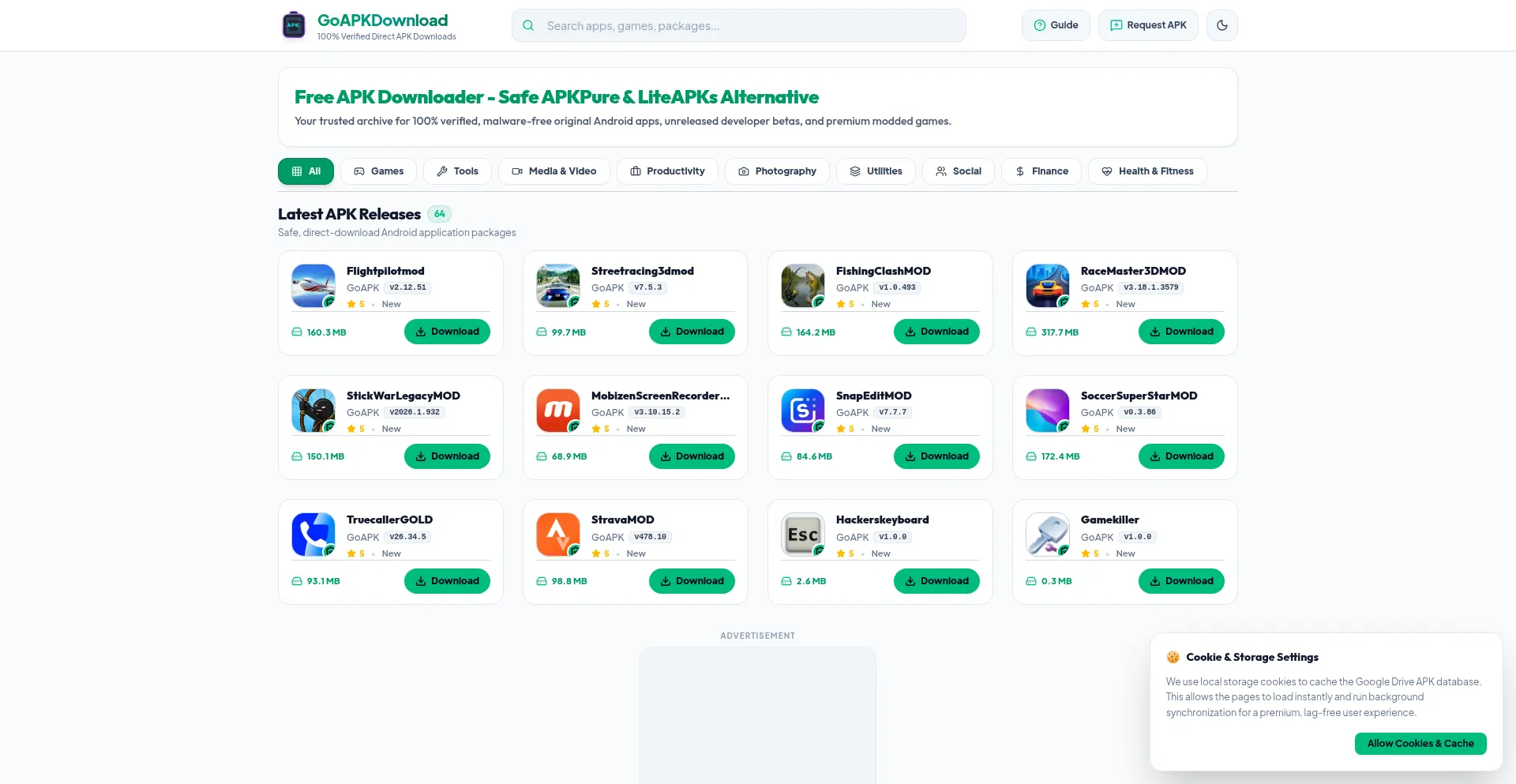Open the MobizenScreenRecorder app icon
1516x784 pixels.
(558, 411)
